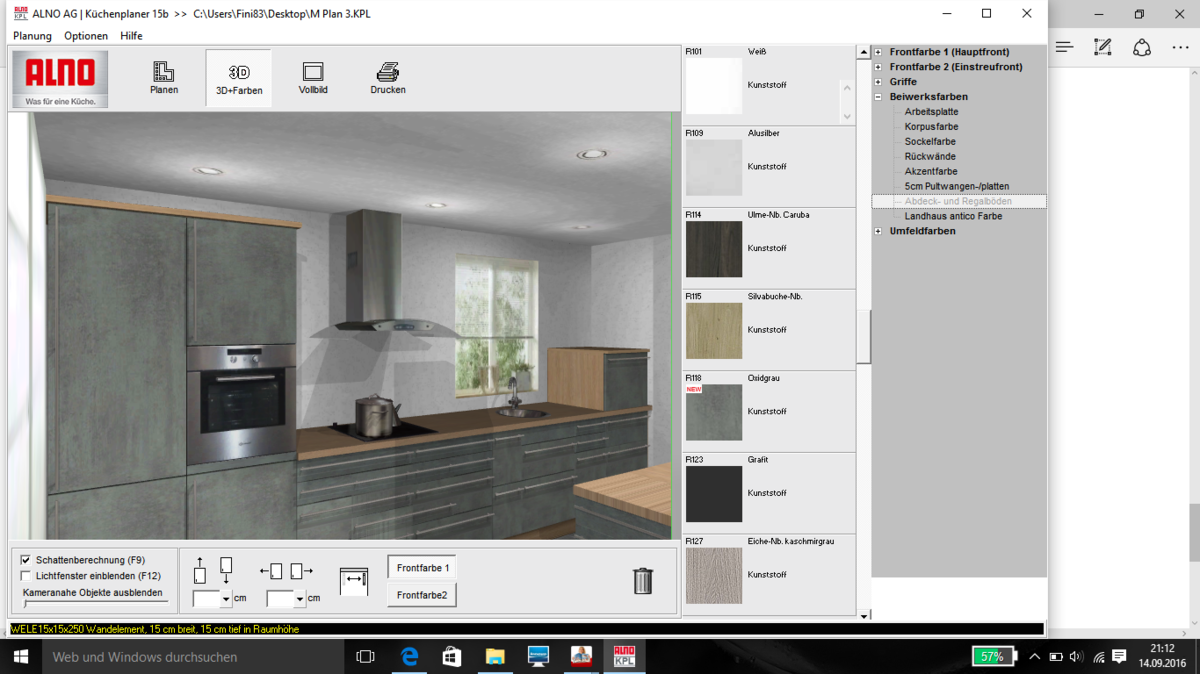Image resolution: width=1200 pixels, height=674 pixels.
Task: Click the trash can delete icon
Action: [643, 580]
